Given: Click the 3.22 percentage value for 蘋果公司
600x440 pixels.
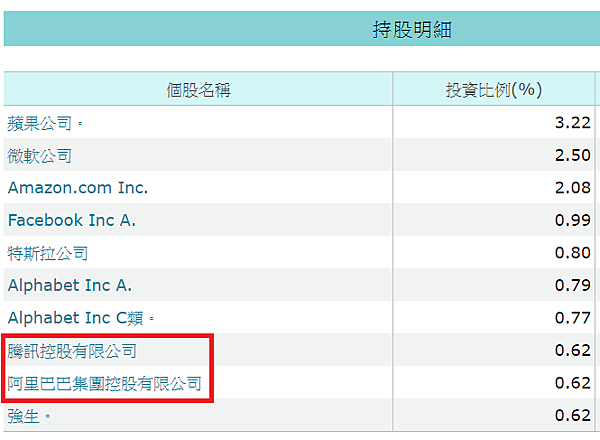Looking at the screenshot, I should [572, 123].
